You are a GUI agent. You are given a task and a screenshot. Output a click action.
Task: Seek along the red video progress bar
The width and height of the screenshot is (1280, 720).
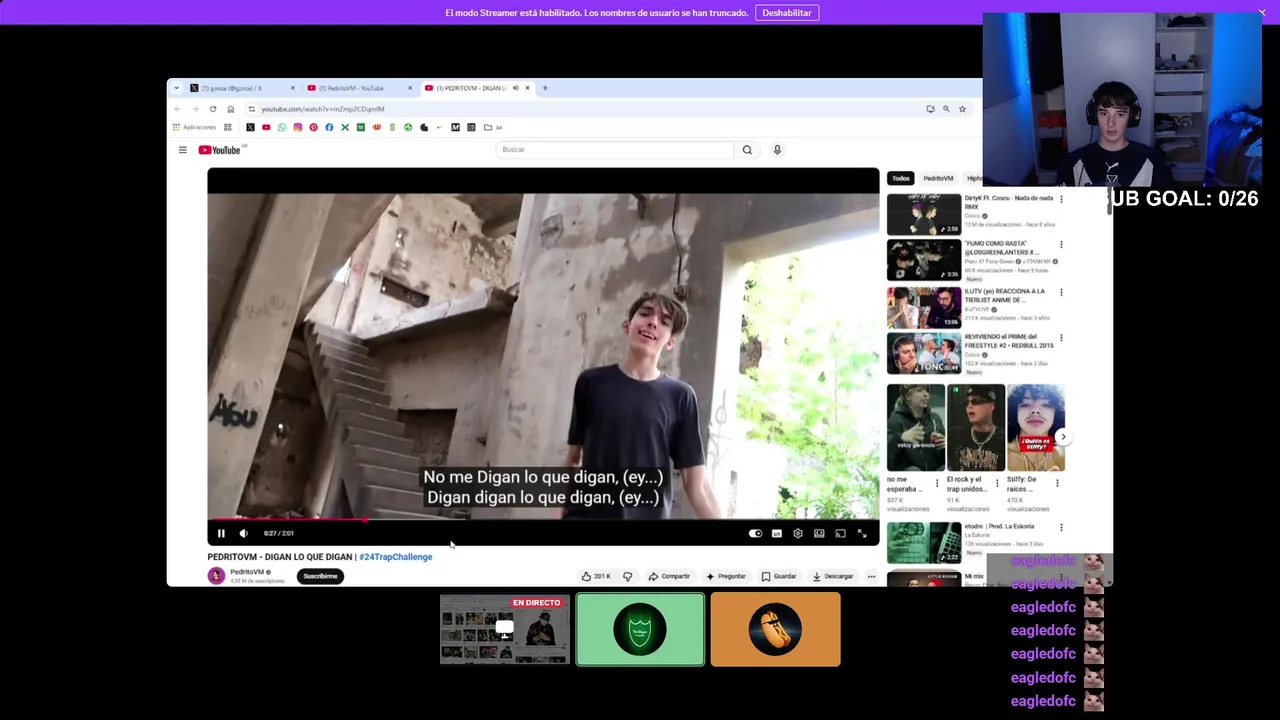(543, 519)
